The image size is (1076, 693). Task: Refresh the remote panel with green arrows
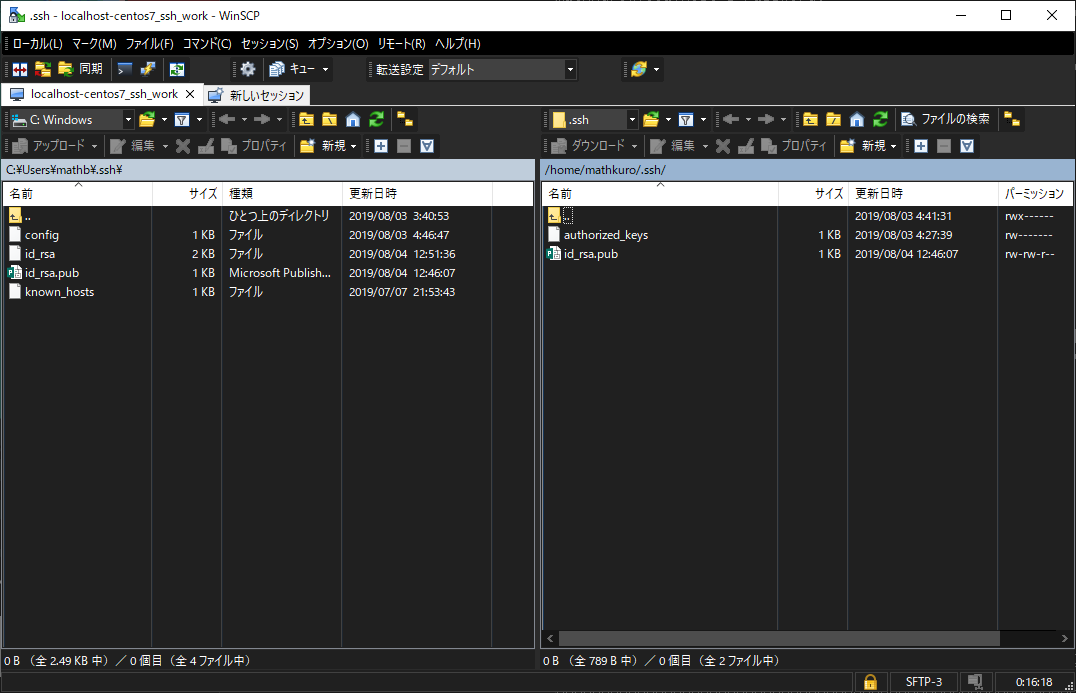[880, 120]
